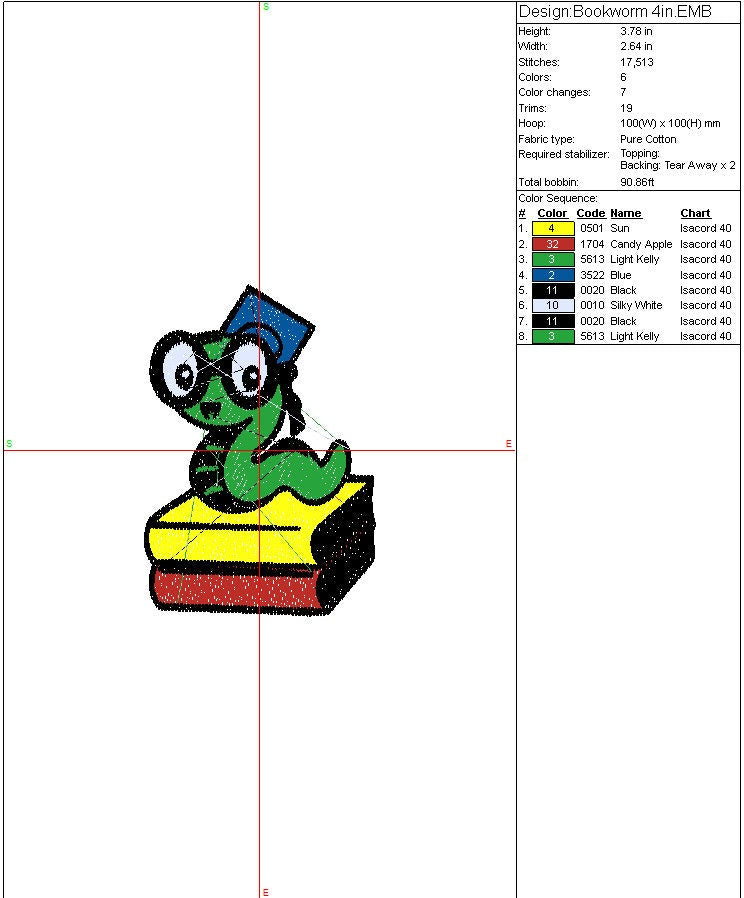
Task: Select the black swatch in row 5
Action: [x=552, y=290]
